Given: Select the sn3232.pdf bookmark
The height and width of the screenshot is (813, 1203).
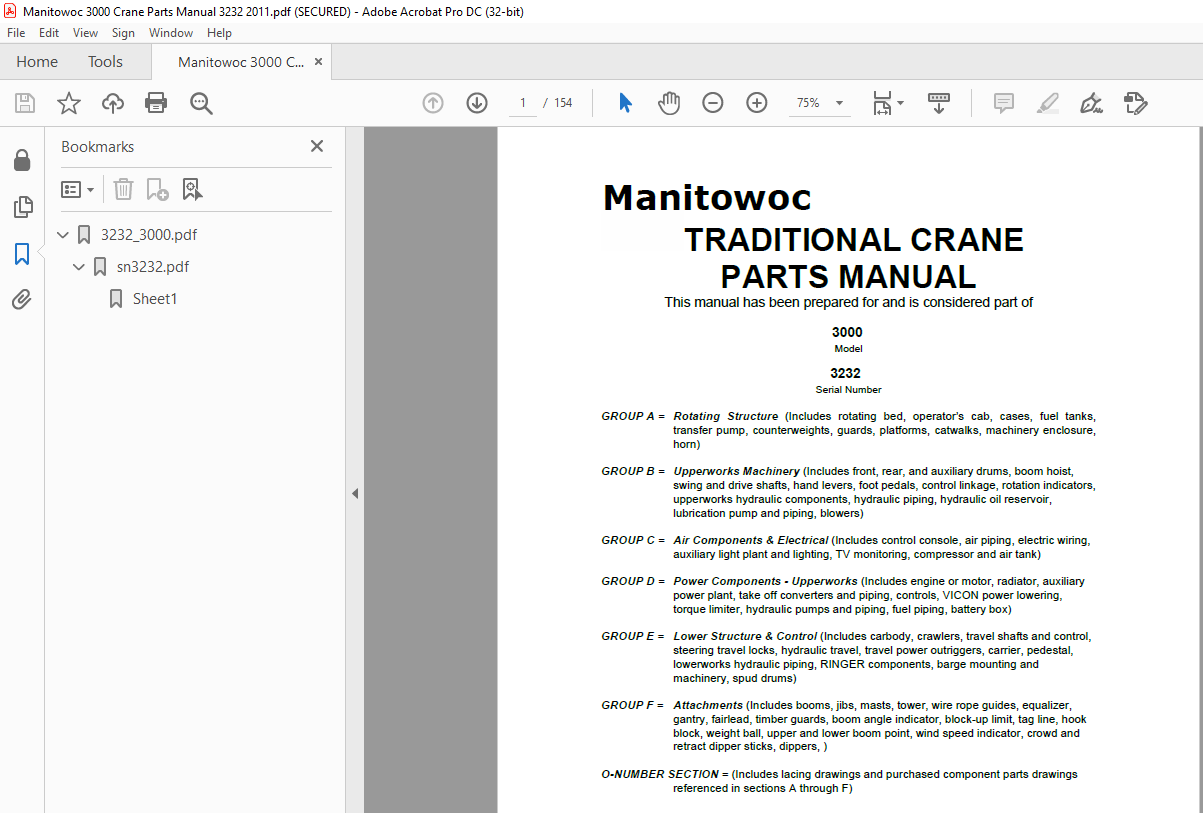Looking at the screenshot, I should click(153, 267).
